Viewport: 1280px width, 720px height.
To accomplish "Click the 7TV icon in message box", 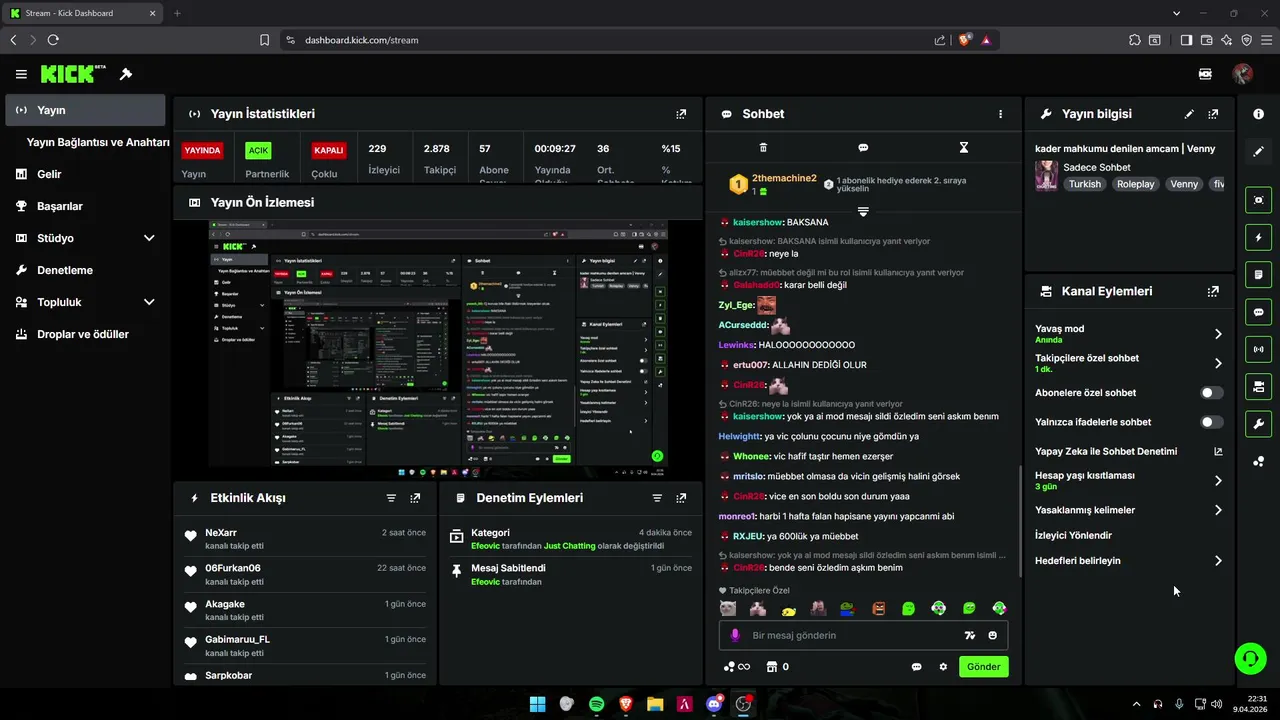I will (x=969, y=635).
